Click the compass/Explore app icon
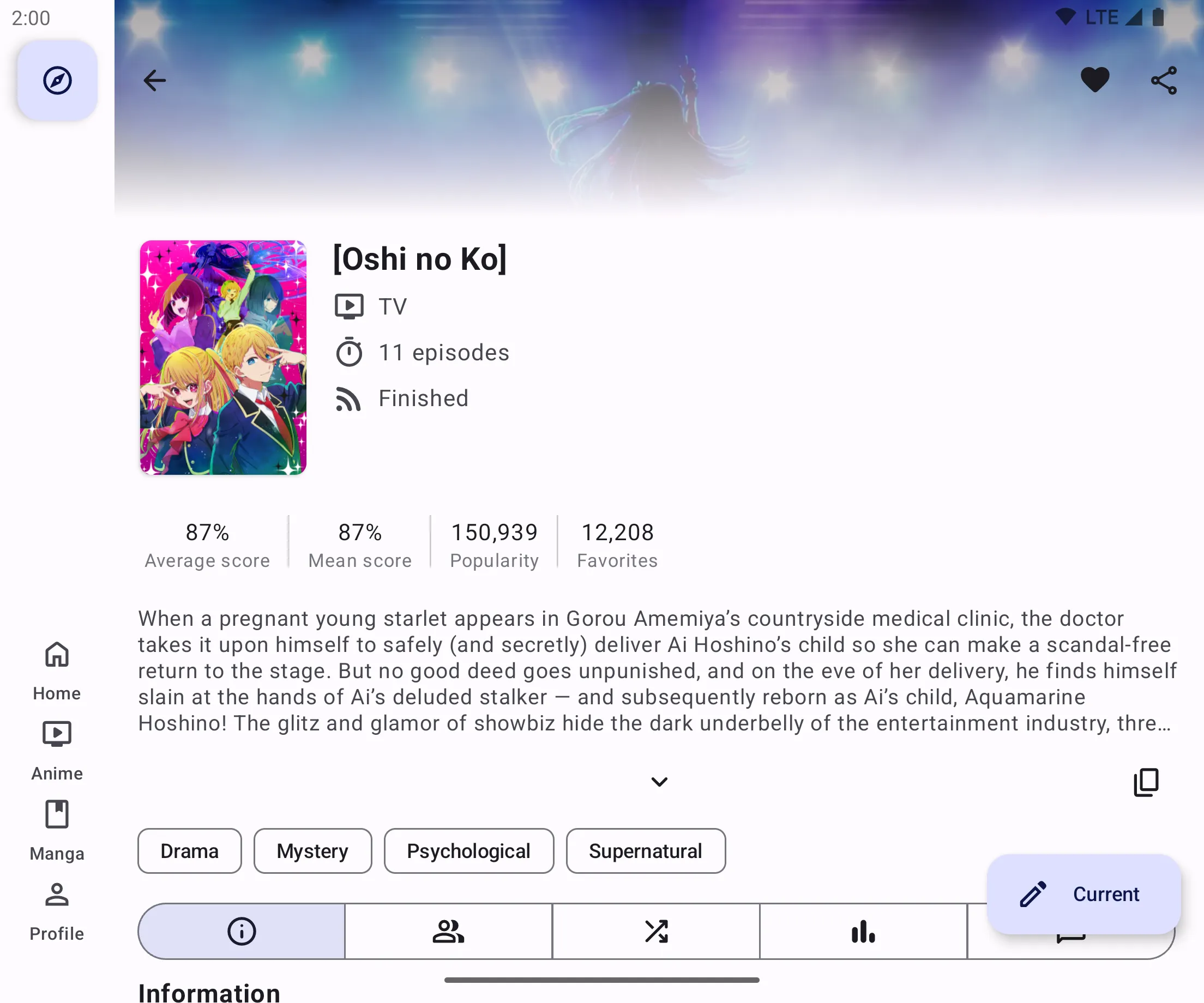This screenshot has width=1204, height=1003. [x=58, y=80]
